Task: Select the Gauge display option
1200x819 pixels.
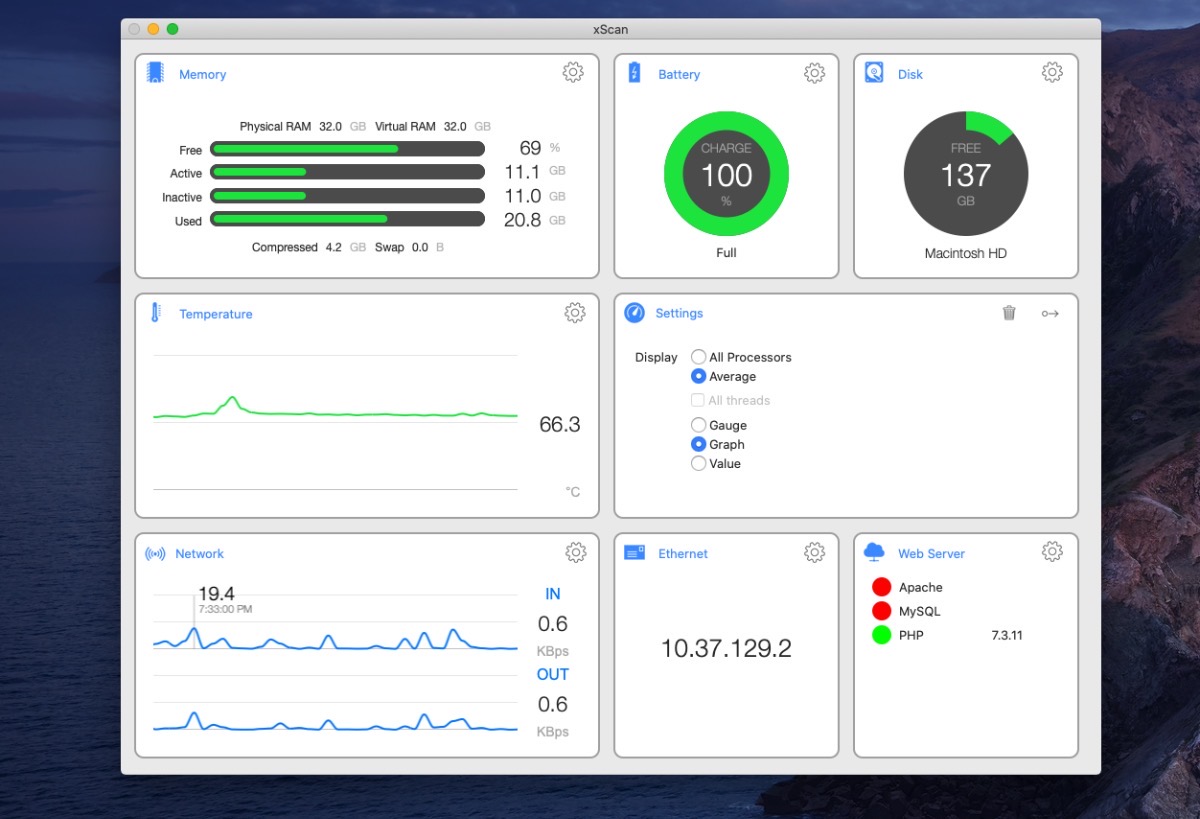Action: click(699, 425)
